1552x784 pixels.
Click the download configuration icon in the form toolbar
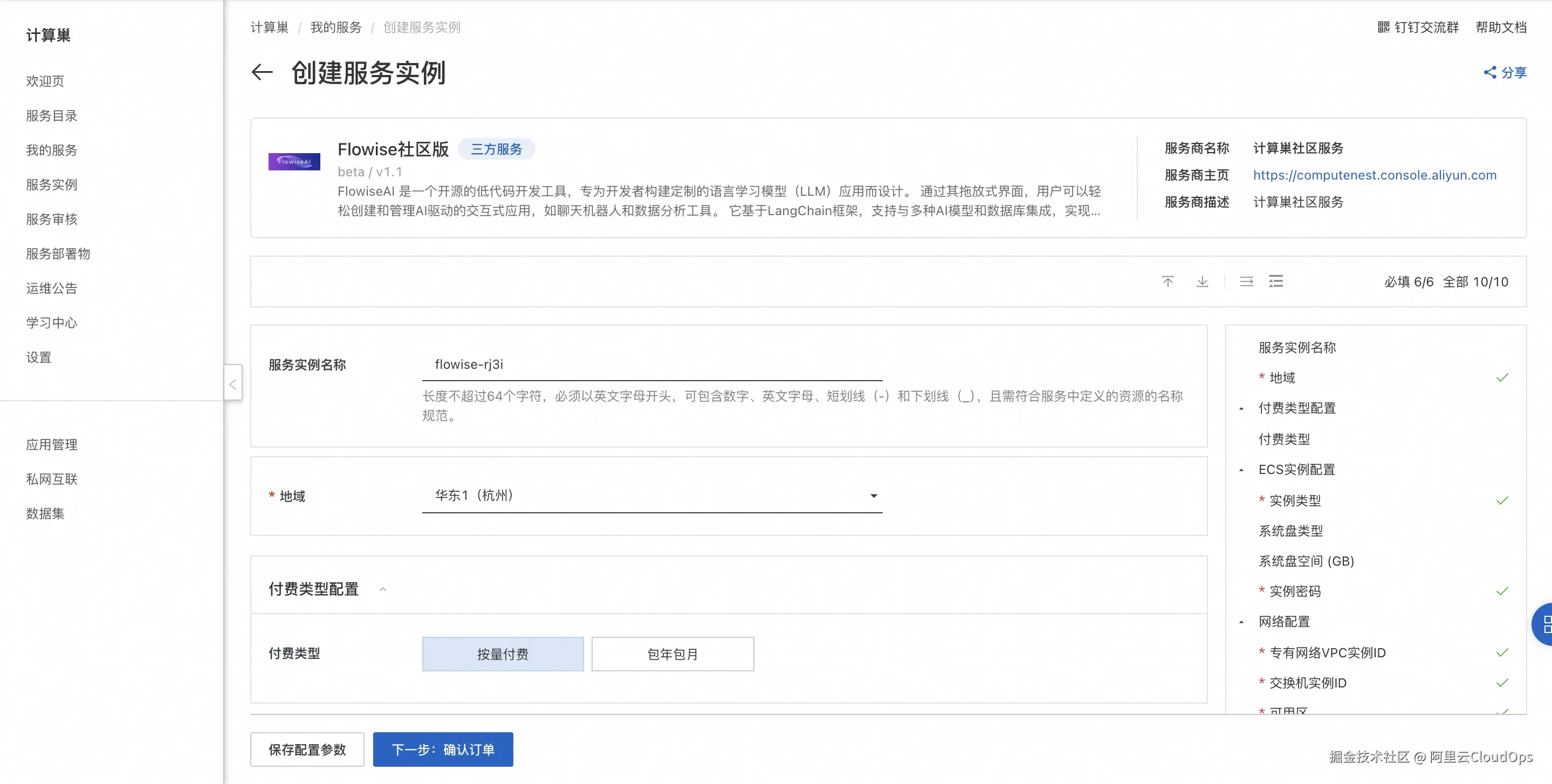1203,281
